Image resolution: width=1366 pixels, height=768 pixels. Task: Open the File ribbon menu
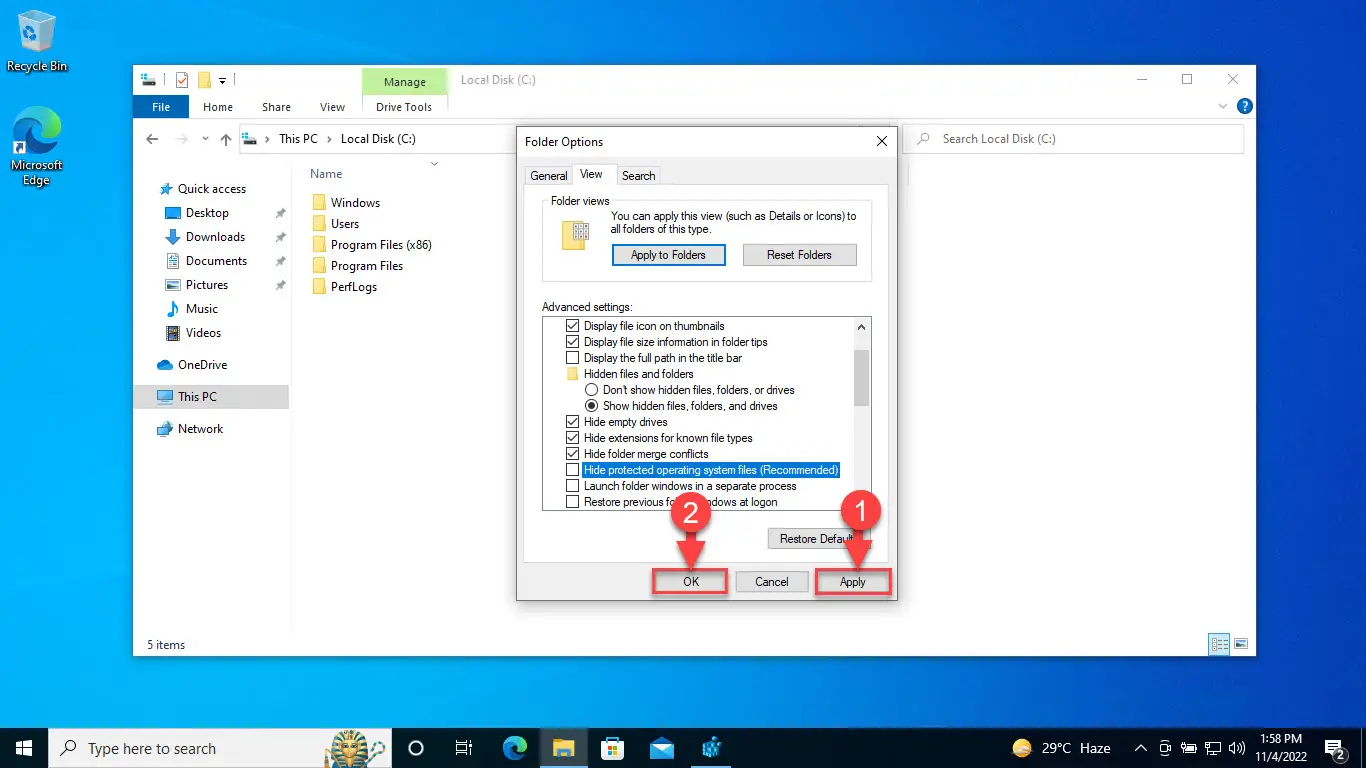pyautogui.click(x=161, y=107)
